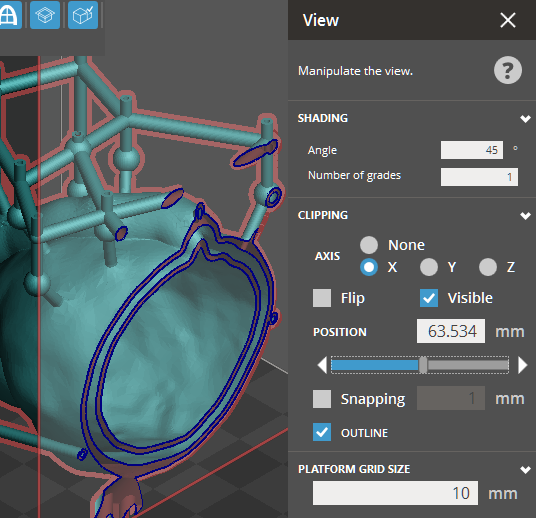Viewport: 536px width, 518px height.
Task: Click the left arrow of position slider
Action: point(322,365)
